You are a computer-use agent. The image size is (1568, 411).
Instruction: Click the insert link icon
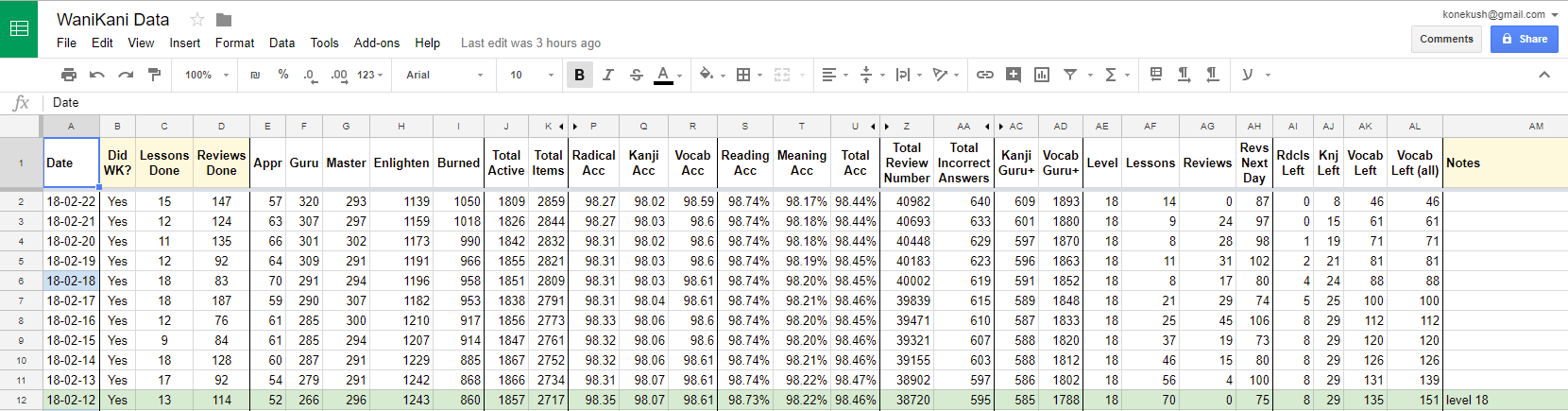pos(984,75)
